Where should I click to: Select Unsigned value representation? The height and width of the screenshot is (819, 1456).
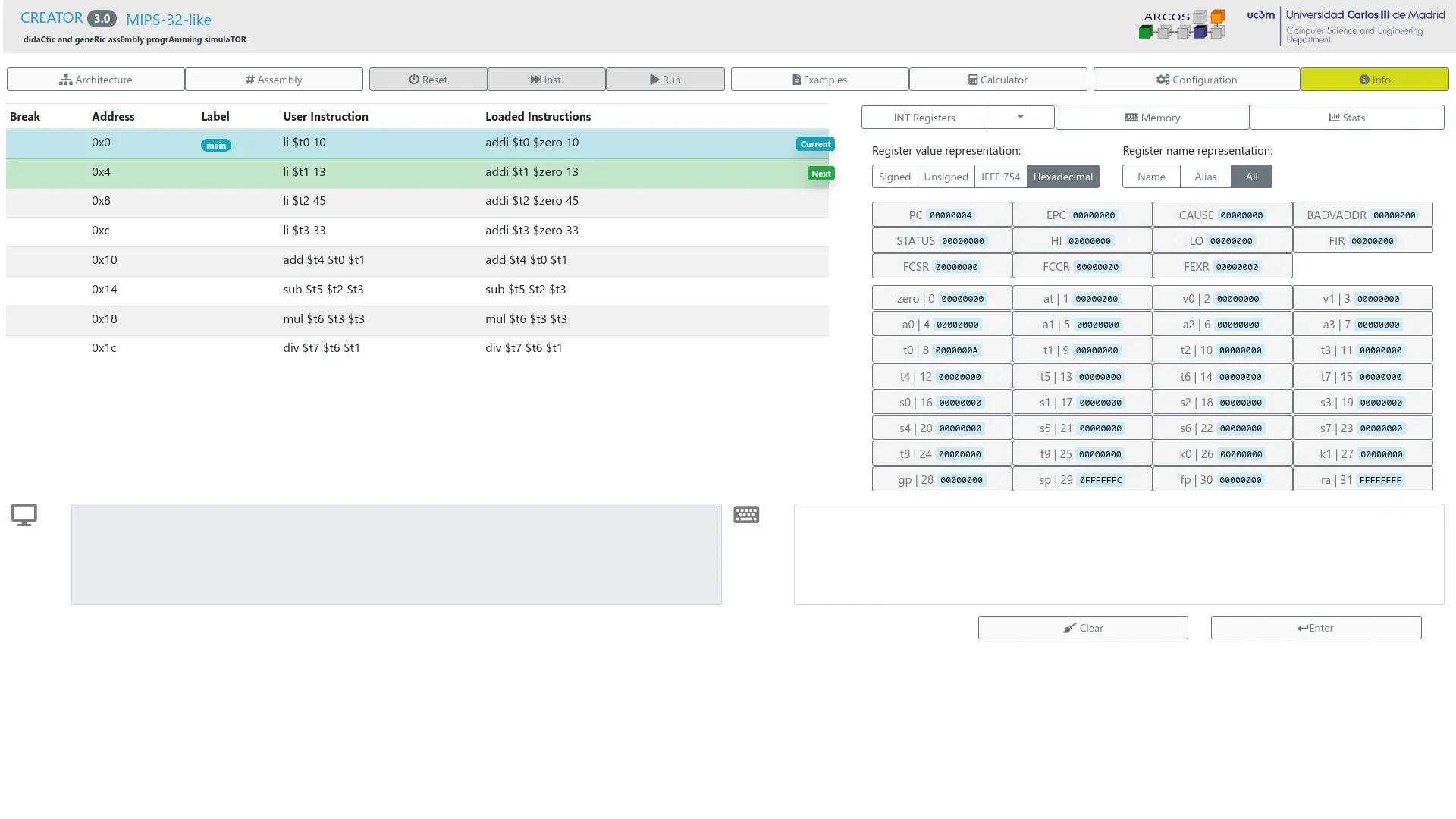point(946,177)
